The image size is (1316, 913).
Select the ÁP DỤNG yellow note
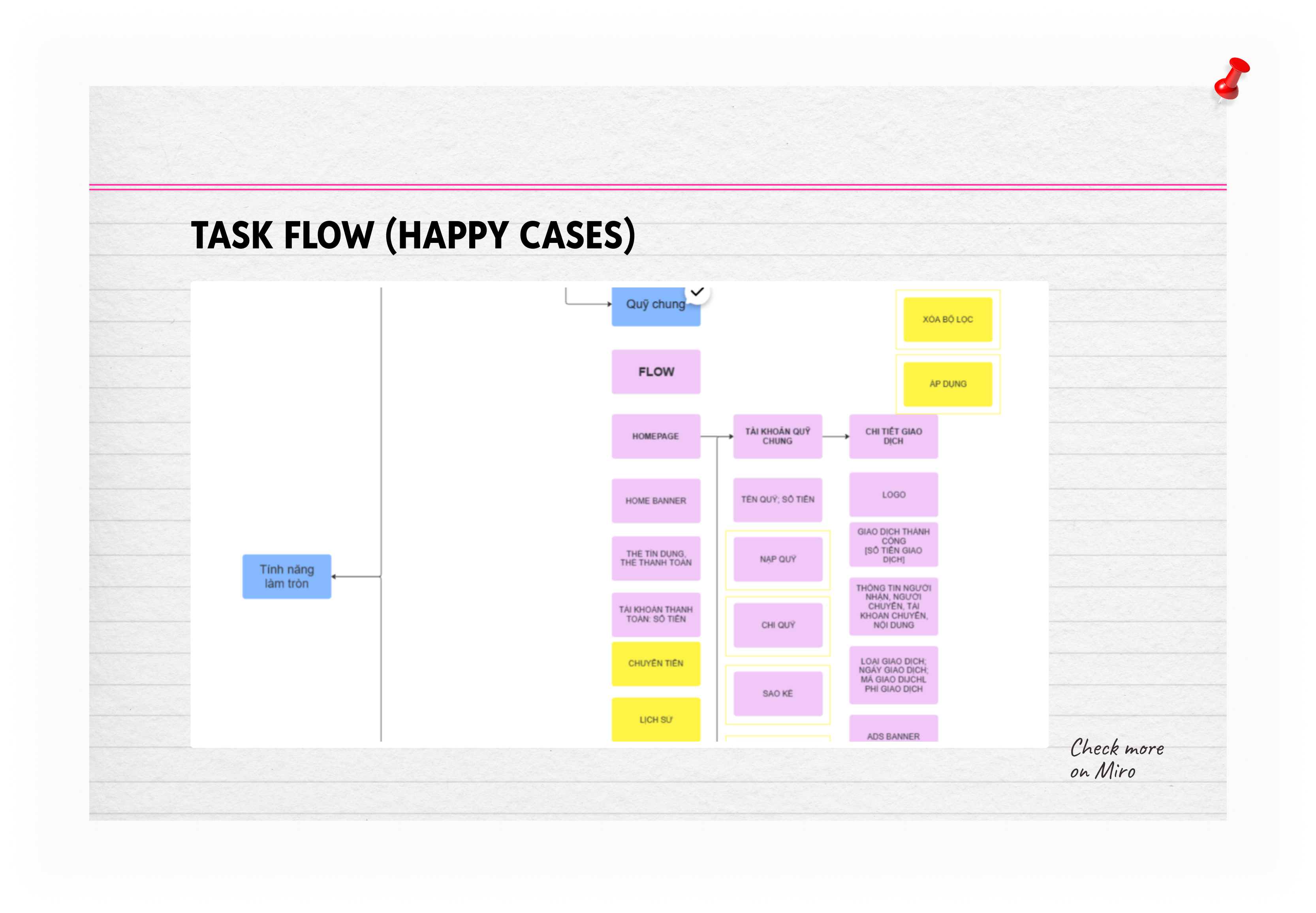pos(948,384)
